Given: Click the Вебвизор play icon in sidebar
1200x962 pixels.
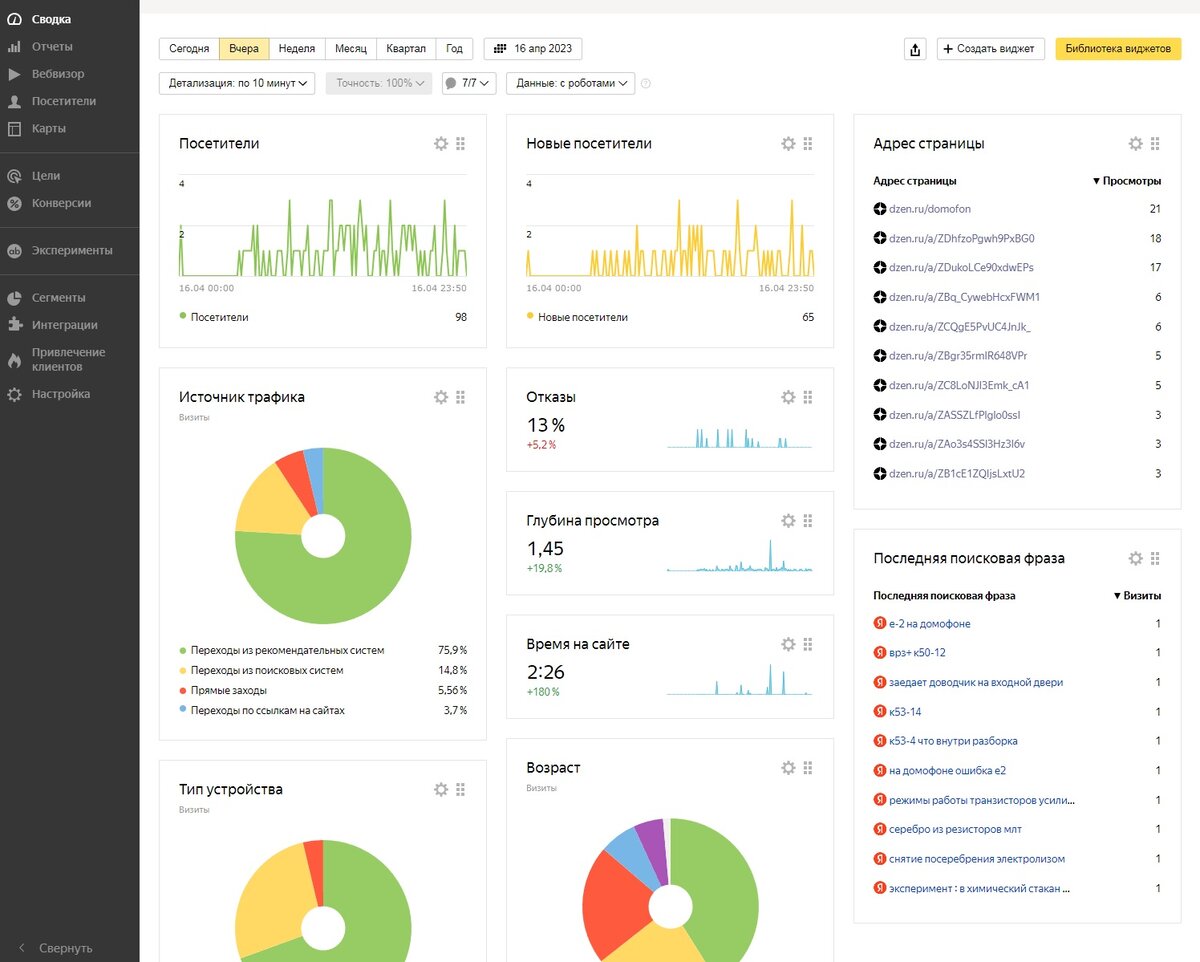Looking at the screenshot, I should (x=14, y=74).
